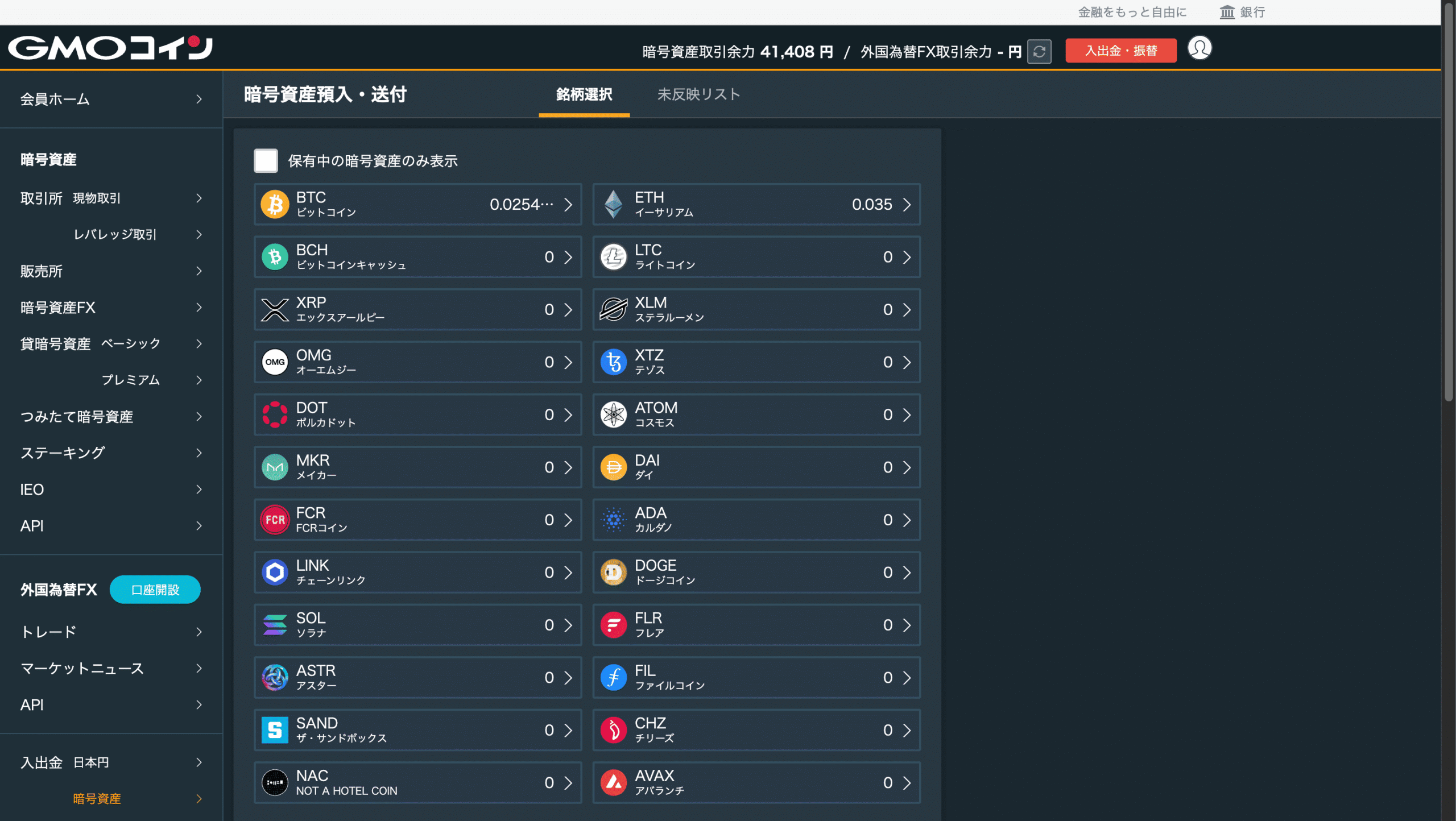The image size is (1456, 821).
Task: Switch to the 未反映リスト tab
Action: 699,94
